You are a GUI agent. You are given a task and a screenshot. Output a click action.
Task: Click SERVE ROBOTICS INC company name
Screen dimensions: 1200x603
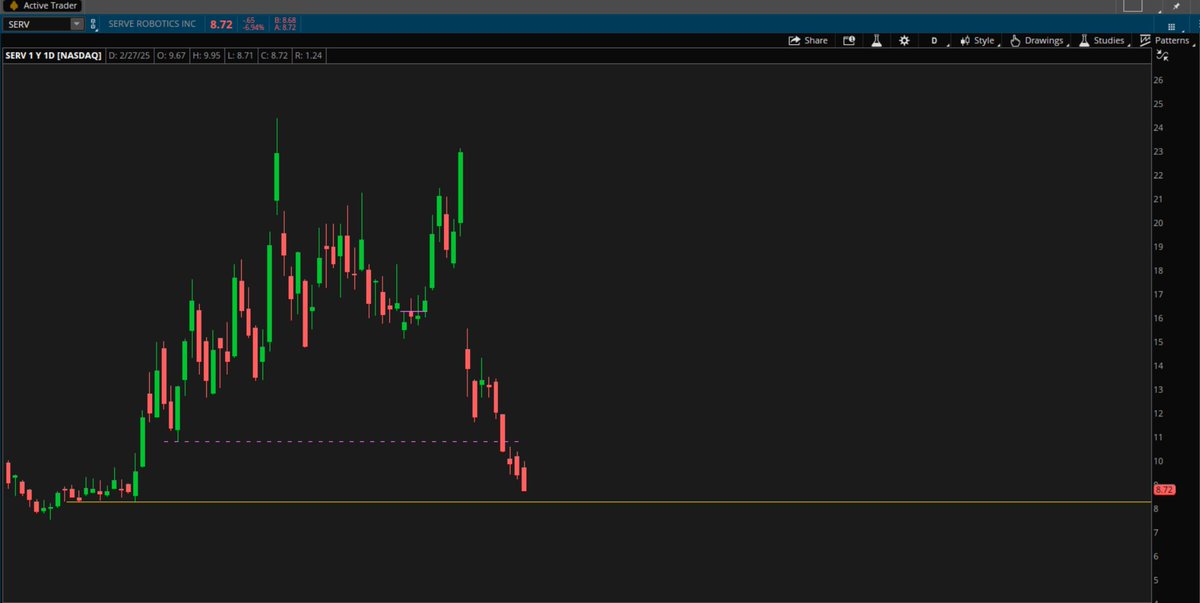153,23
